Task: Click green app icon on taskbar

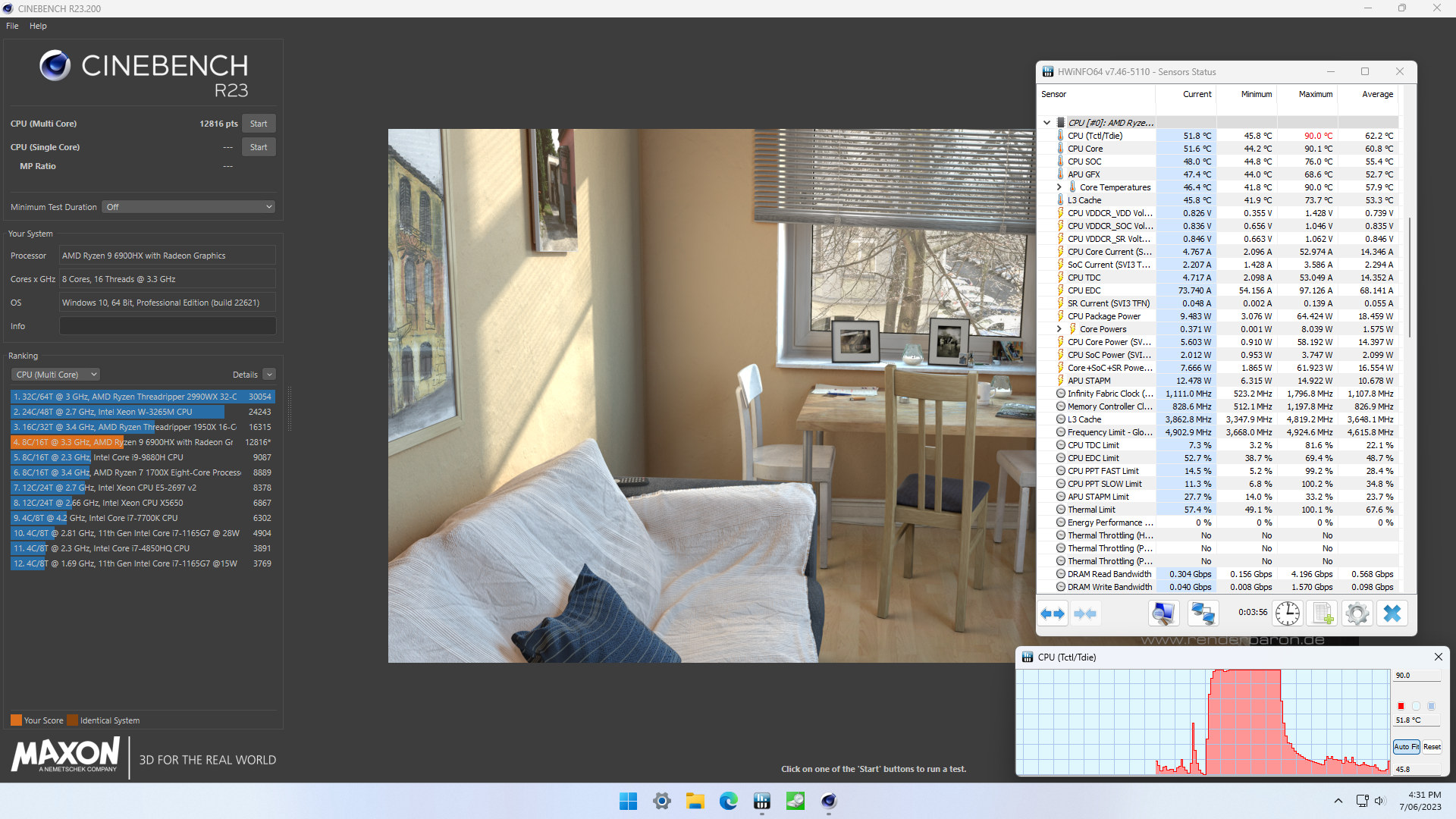Action: [x=795, y=801]
